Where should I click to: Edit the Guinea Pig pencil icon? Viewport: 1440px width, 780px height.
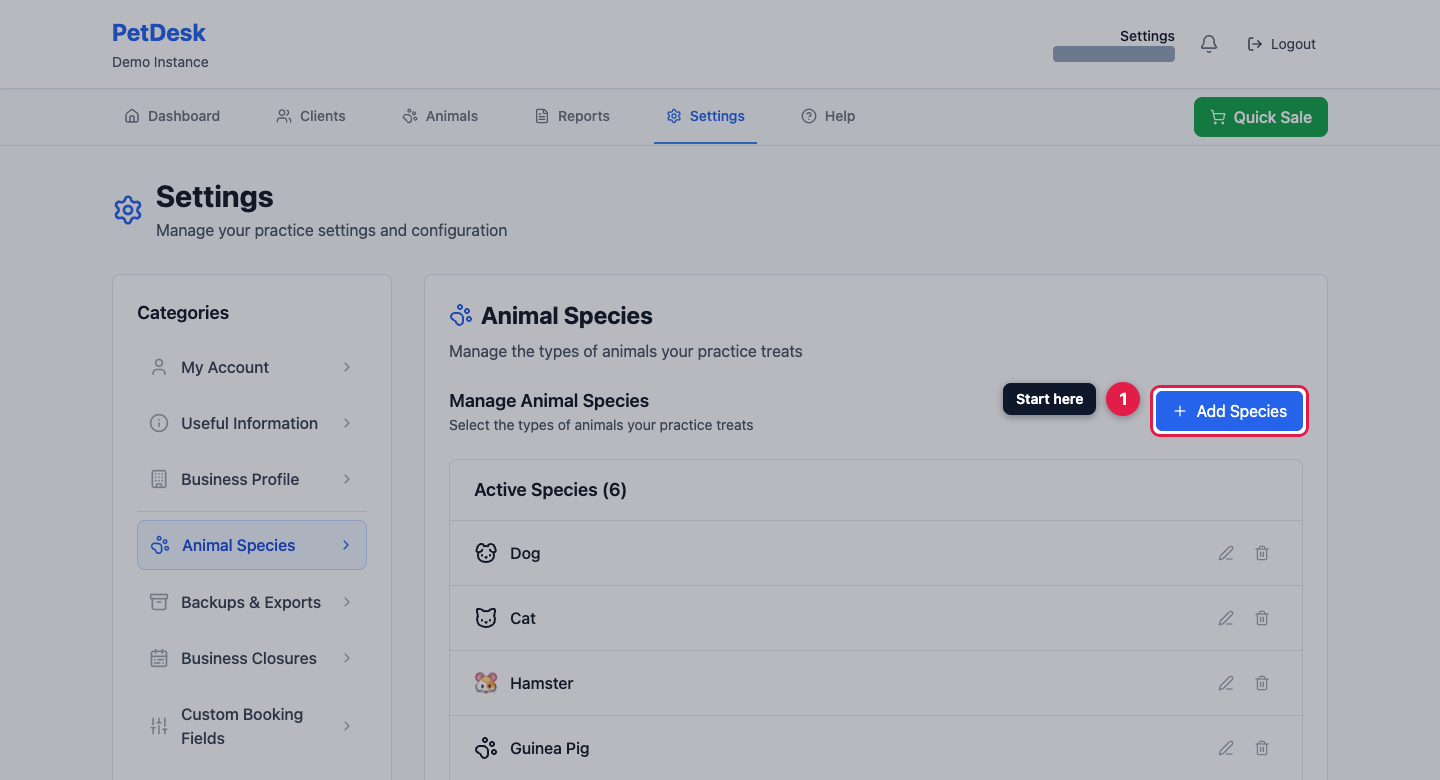(x=1226, y=748)
